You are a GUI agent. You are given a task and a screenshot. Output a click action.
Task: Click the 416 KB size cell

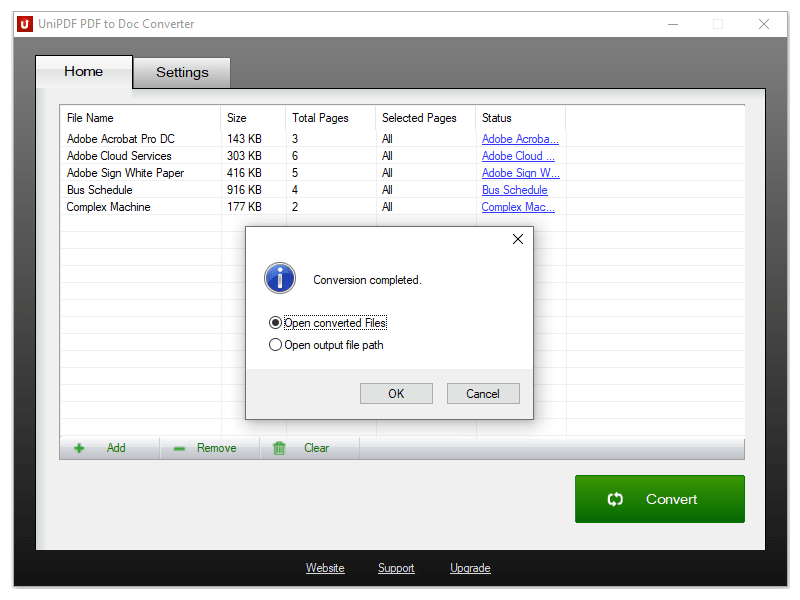click(244, 173)
